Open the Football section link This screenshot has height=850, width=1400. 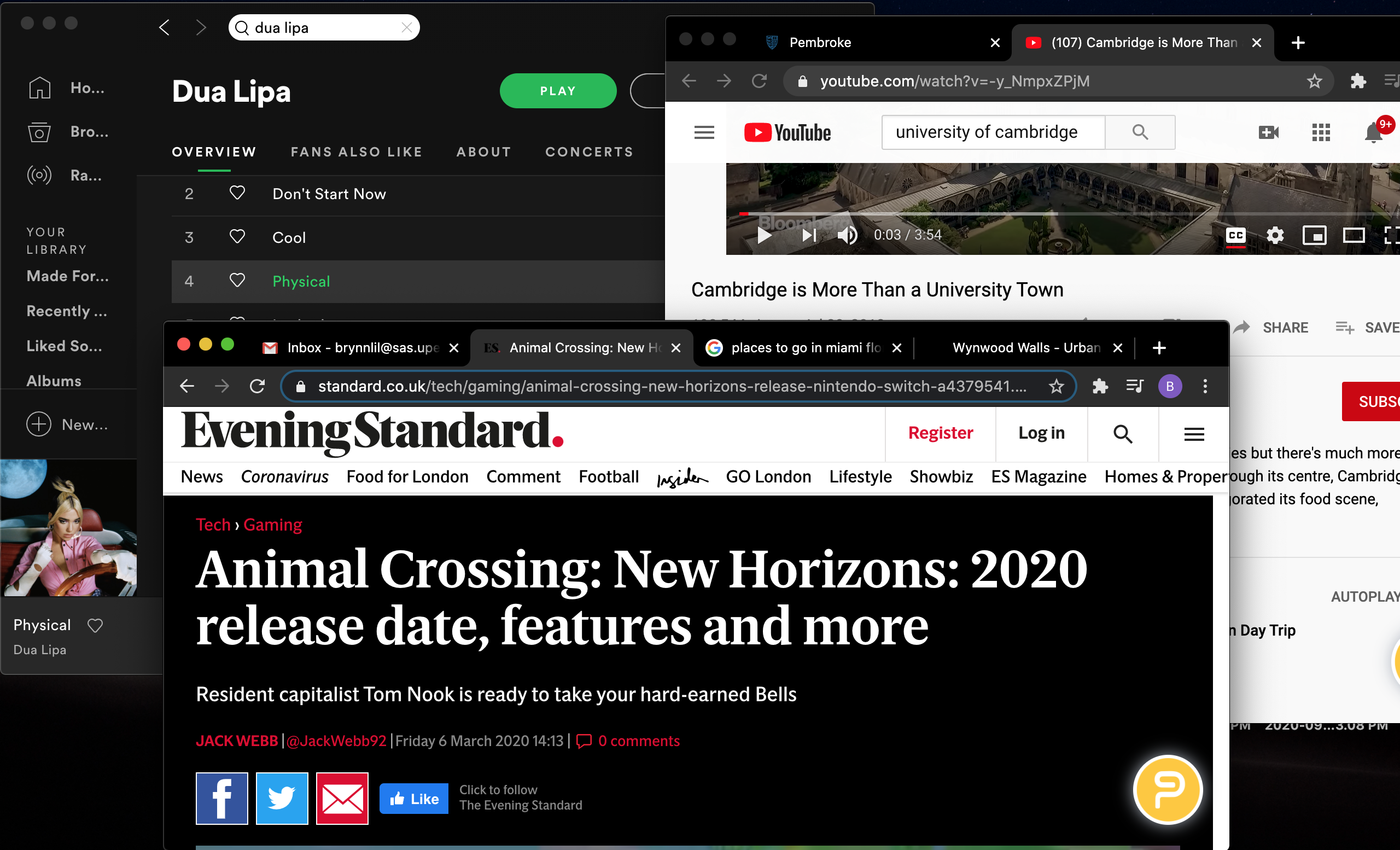coord(609,477)
